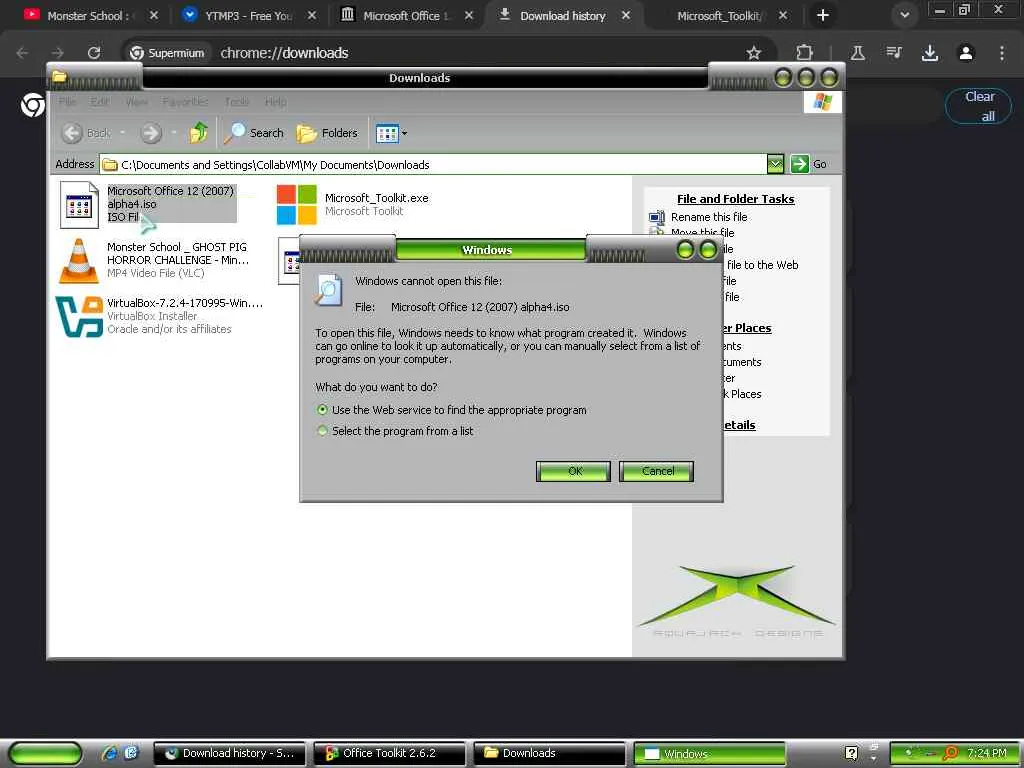Click the help icon in system tray
The image size is (1024, 768).
click(851, 753)
